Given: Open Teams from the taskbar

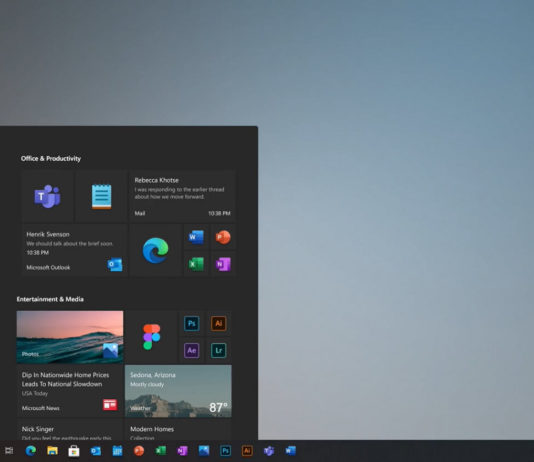Looking at the screenshot, I should 269,451.
